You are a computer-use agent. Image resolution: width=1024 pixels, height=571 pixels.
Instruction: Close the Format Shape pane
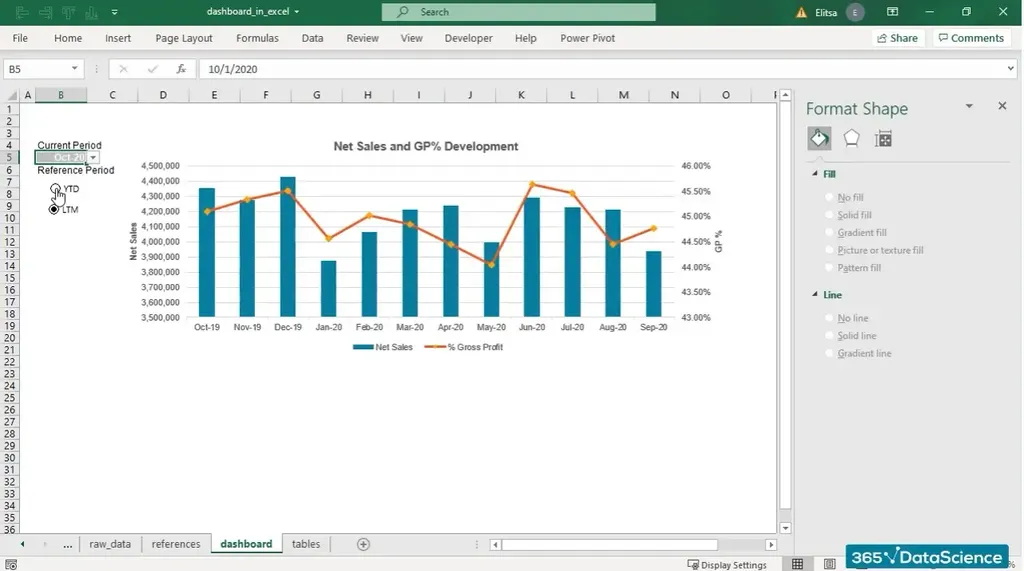(x=1002, y=106)
